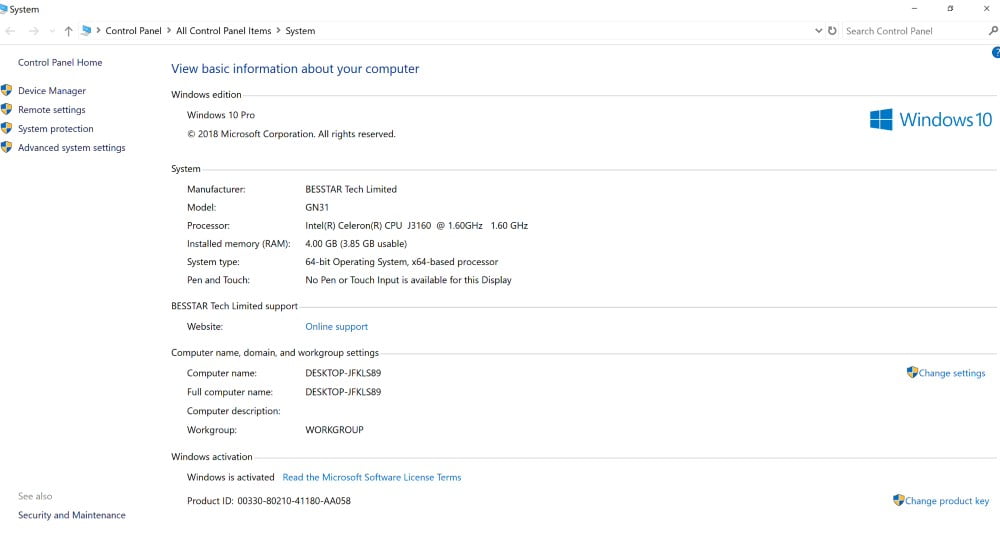Click the 64-bit Operating System text
This screenshot has height=535, width=1000.
[356, 262]
